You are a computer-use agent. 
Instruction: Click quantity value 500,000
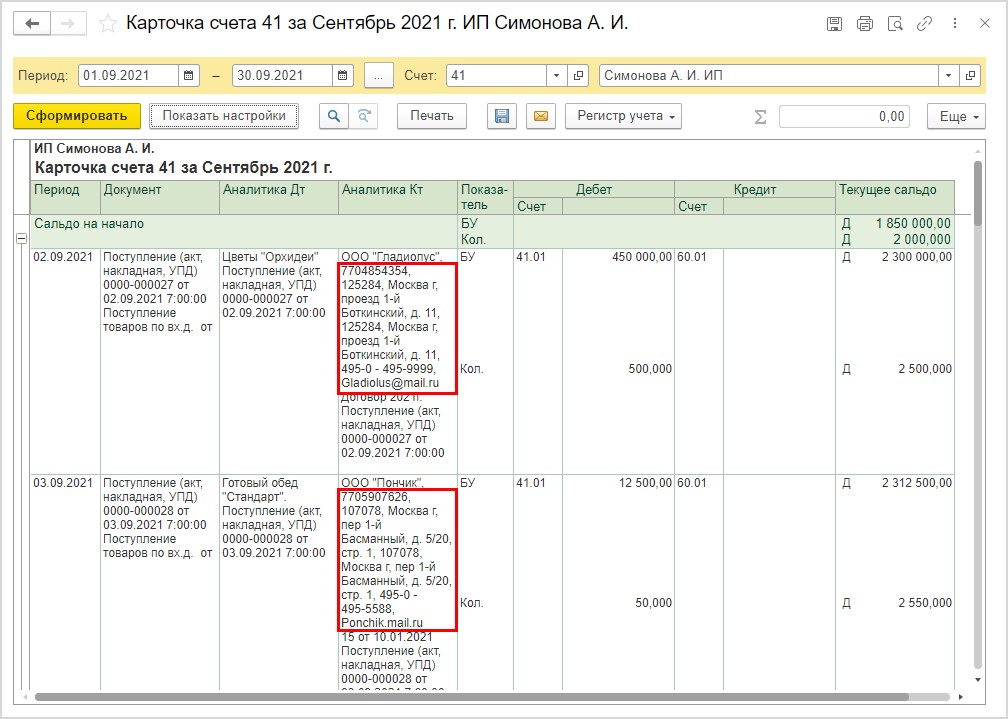650,369
